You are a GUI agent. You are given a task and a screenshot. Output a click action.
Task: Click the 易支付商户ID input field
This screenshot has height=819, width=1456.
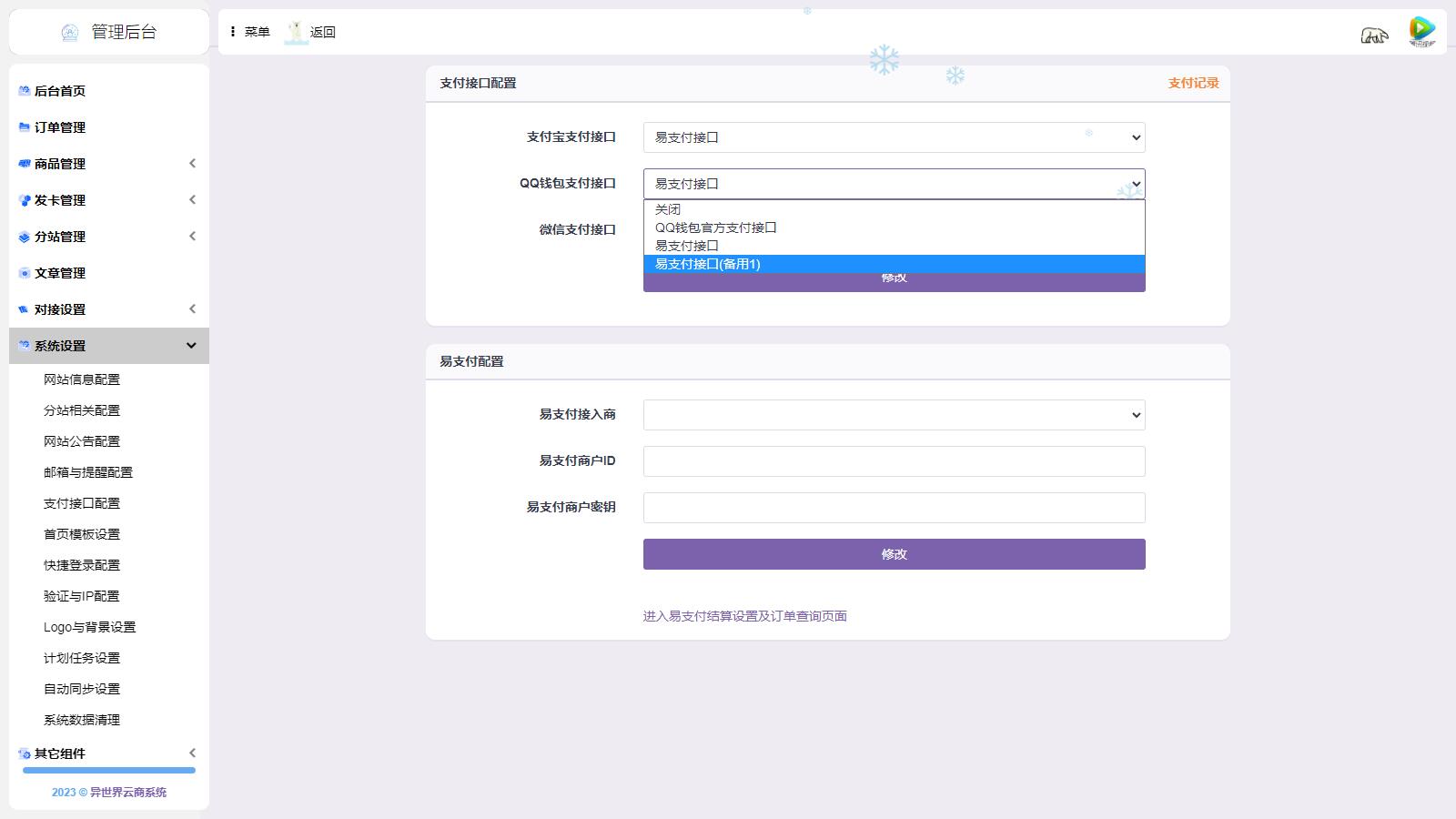tap(894, 461)
